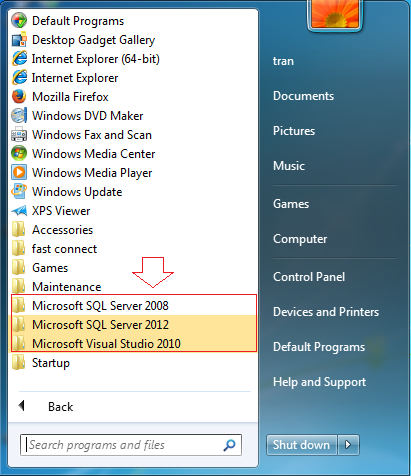
Task: Click the Shut down button
Action: [x=301, y=445]
